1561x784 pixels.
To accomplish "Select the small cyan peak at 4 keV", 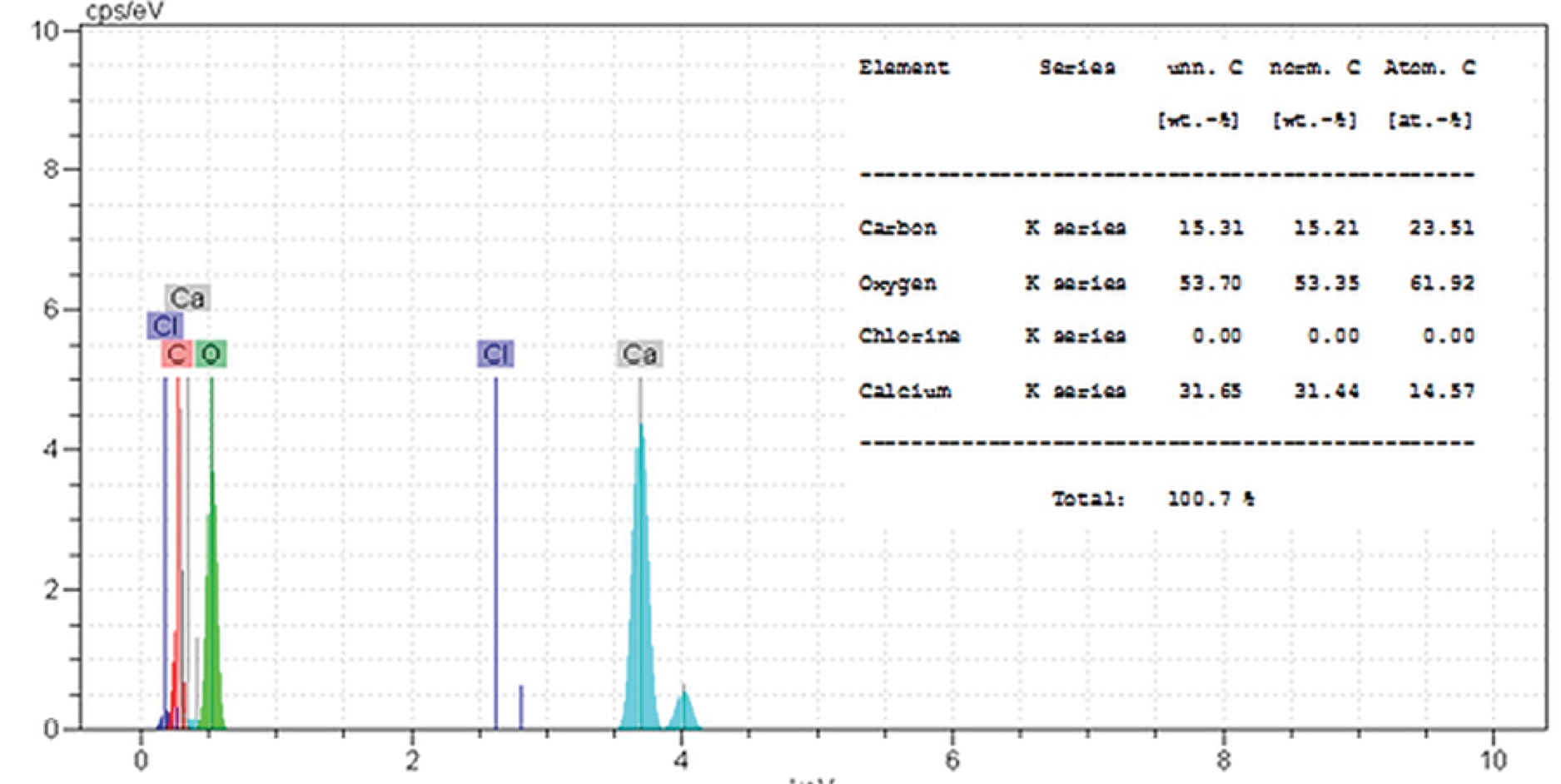I will point(684,712).
